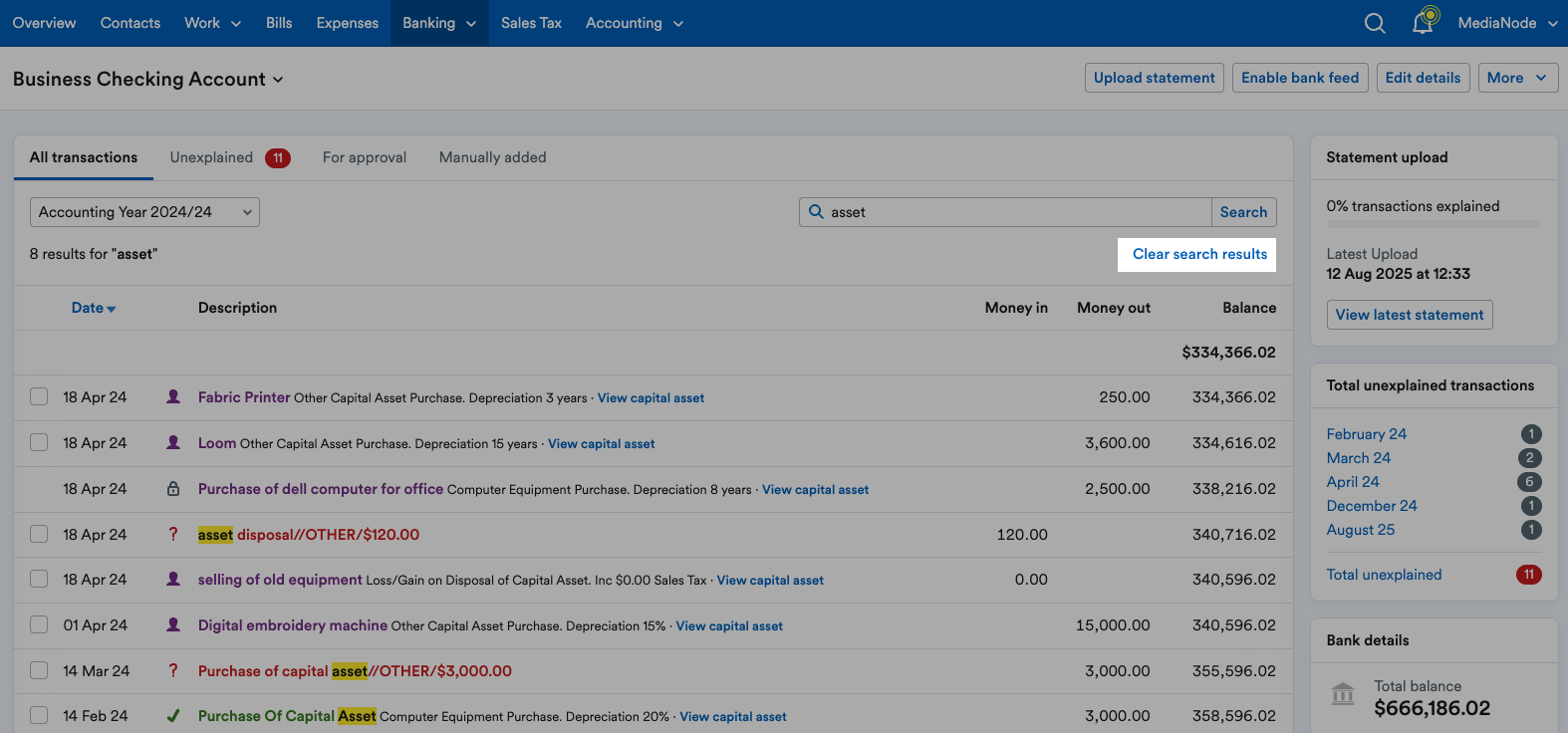Open asset disposal//OTHER/$120.00 transaction
The height and width of the screenshot is (733, 1568).
coord(309,535)
